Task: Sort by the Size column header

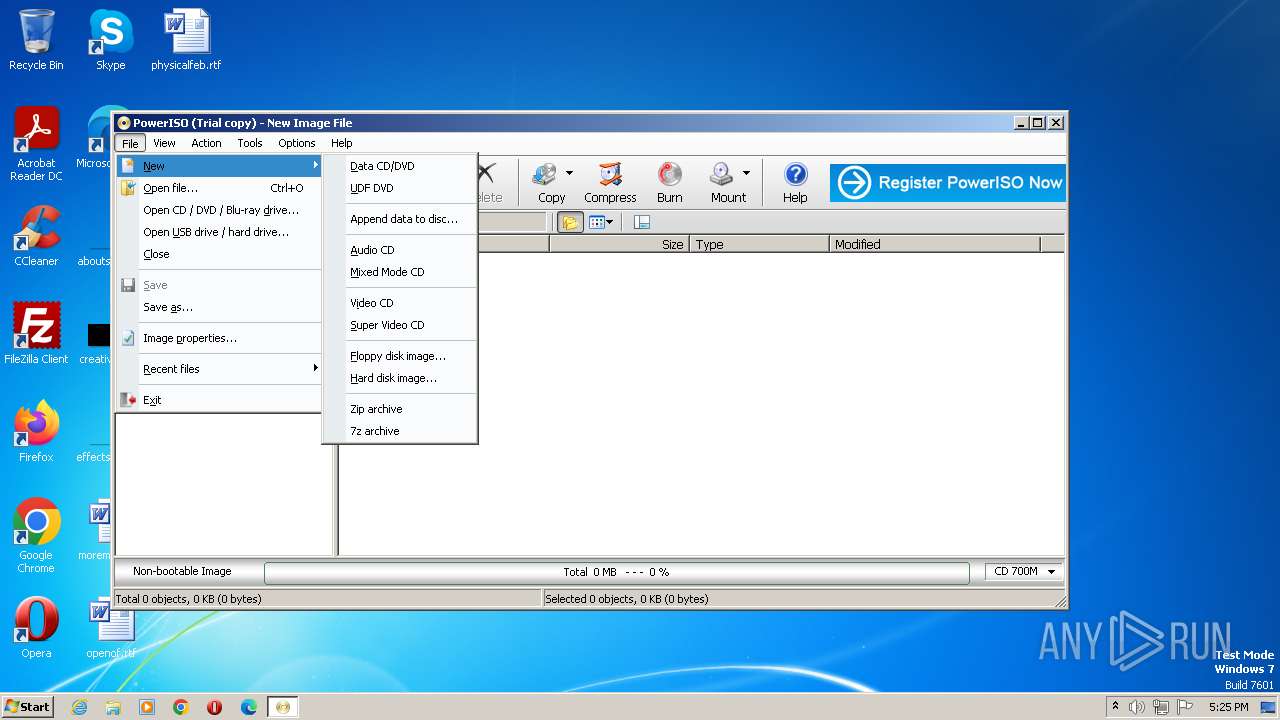Action: point(618,244)
